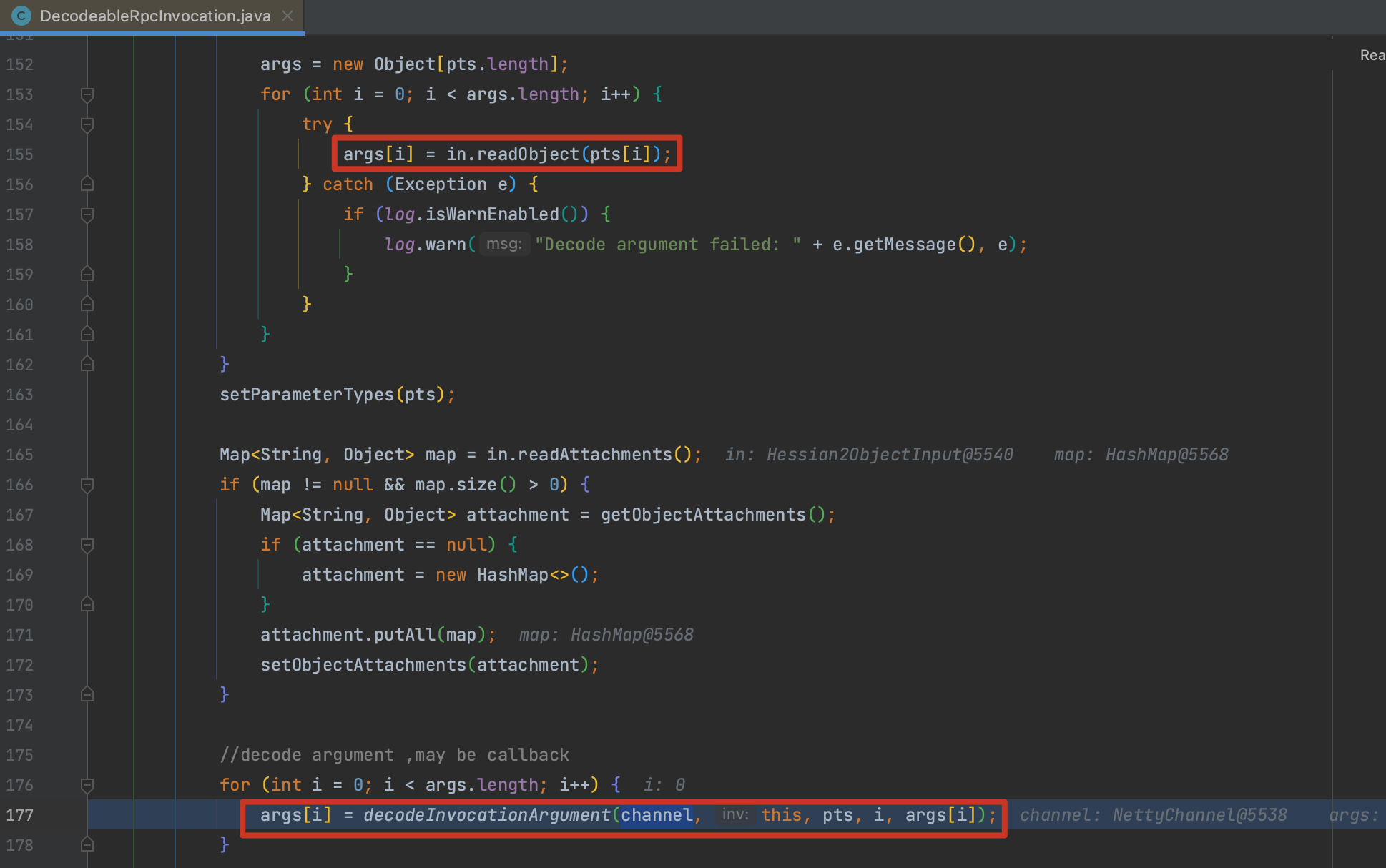
Task: Click line number 155 in gutter
Action: coord(20,154)
